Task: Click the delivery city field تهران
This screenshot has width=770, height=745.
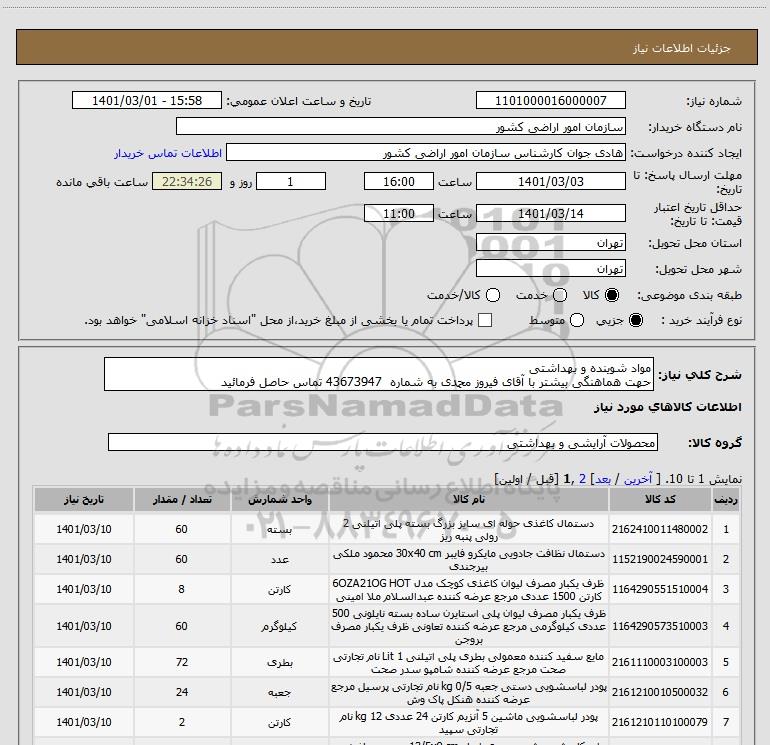Action: click(x=550, y=268)
